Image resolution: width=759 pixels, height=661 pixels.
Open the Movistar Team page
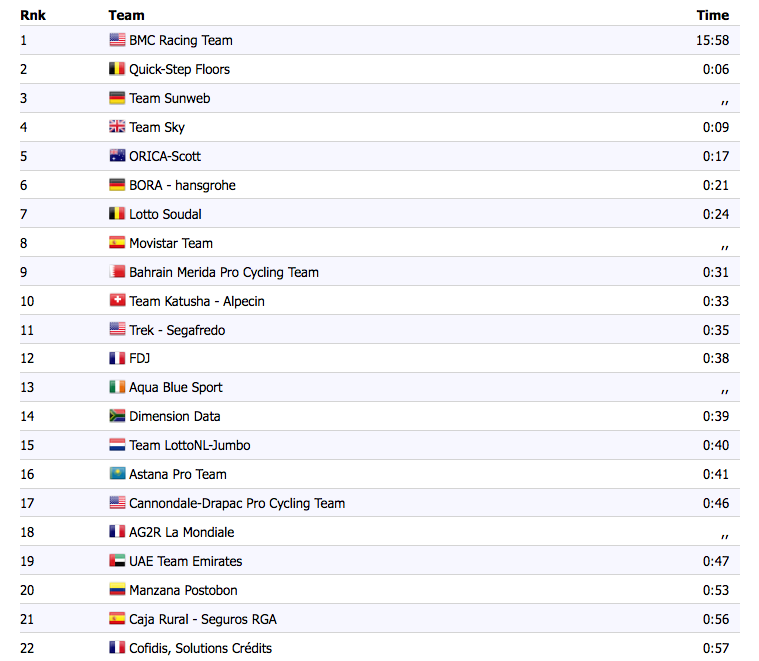171,244
